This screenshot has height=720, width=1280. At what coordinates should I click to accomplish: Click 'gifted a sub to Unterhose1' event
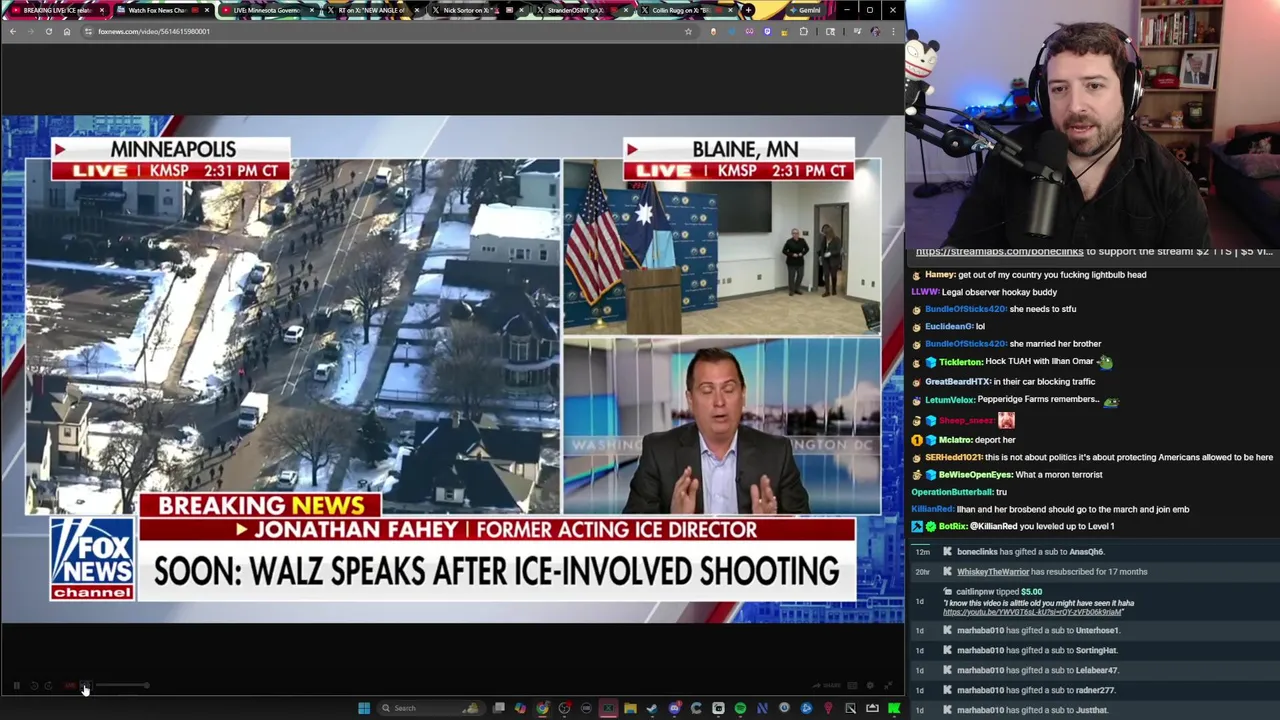(1038, 631)
